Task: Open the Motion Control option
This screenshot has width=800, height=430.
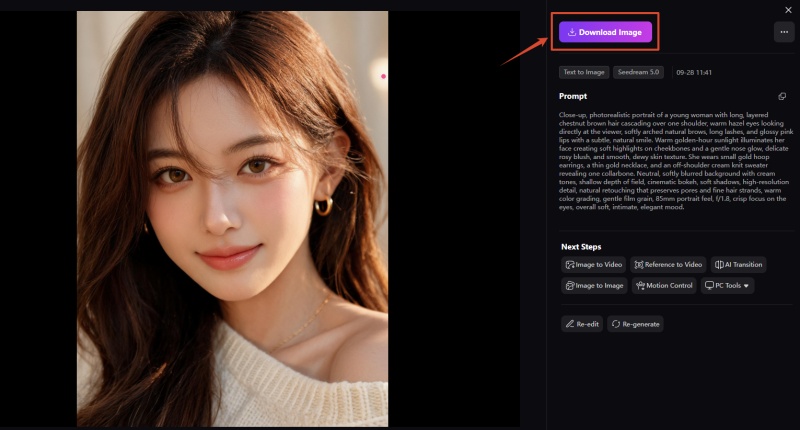Action: coord(664,286)
